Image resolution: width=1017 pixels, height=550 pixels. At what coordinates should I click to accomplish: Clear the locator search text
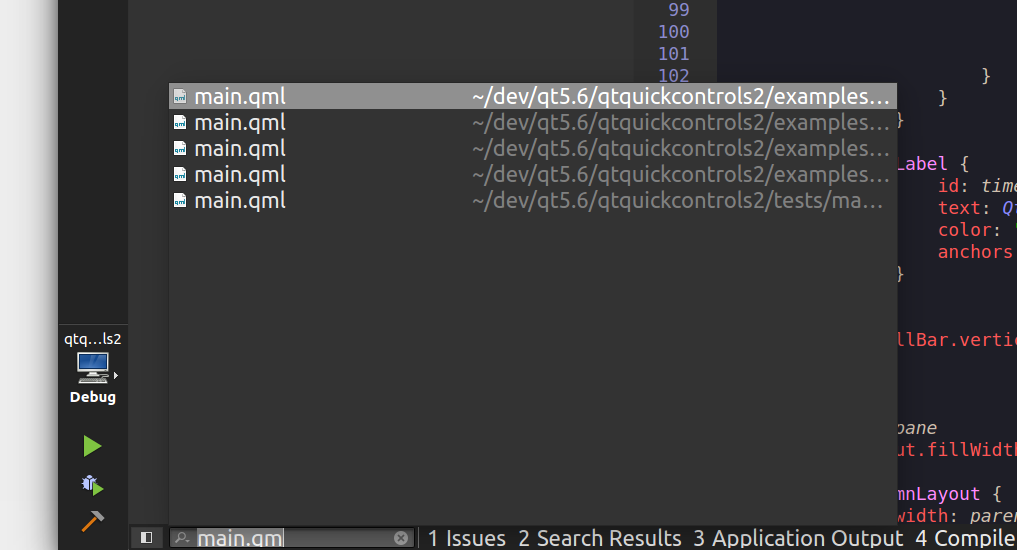coord(401,538)
